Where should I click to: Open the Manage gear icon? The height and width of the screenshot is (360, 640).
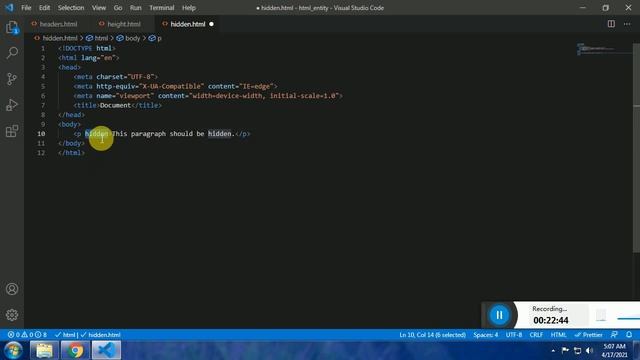[x=12, y=315]
